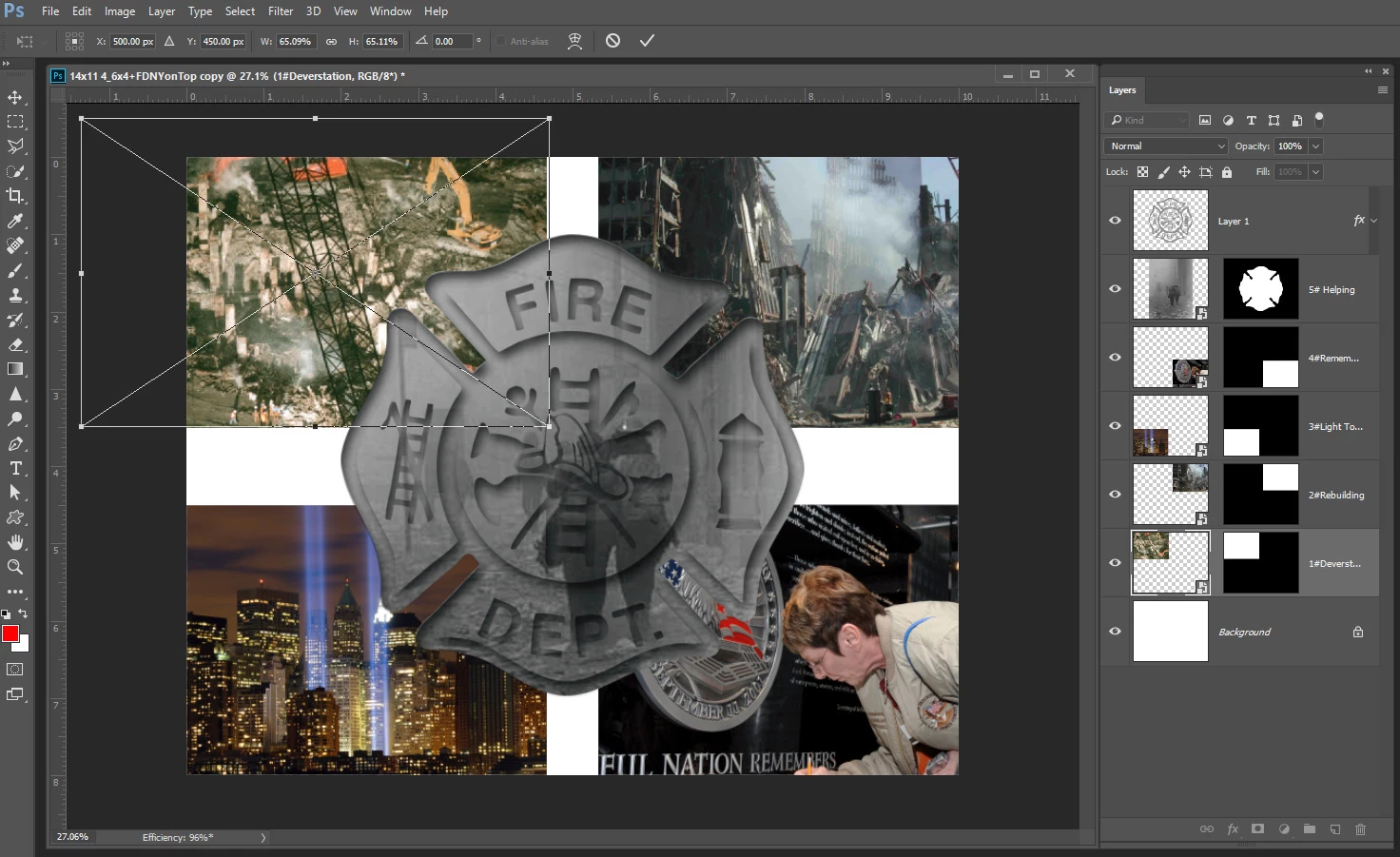Select the Zoom tool
This screenshot has height=857, width=1400.
15,567
